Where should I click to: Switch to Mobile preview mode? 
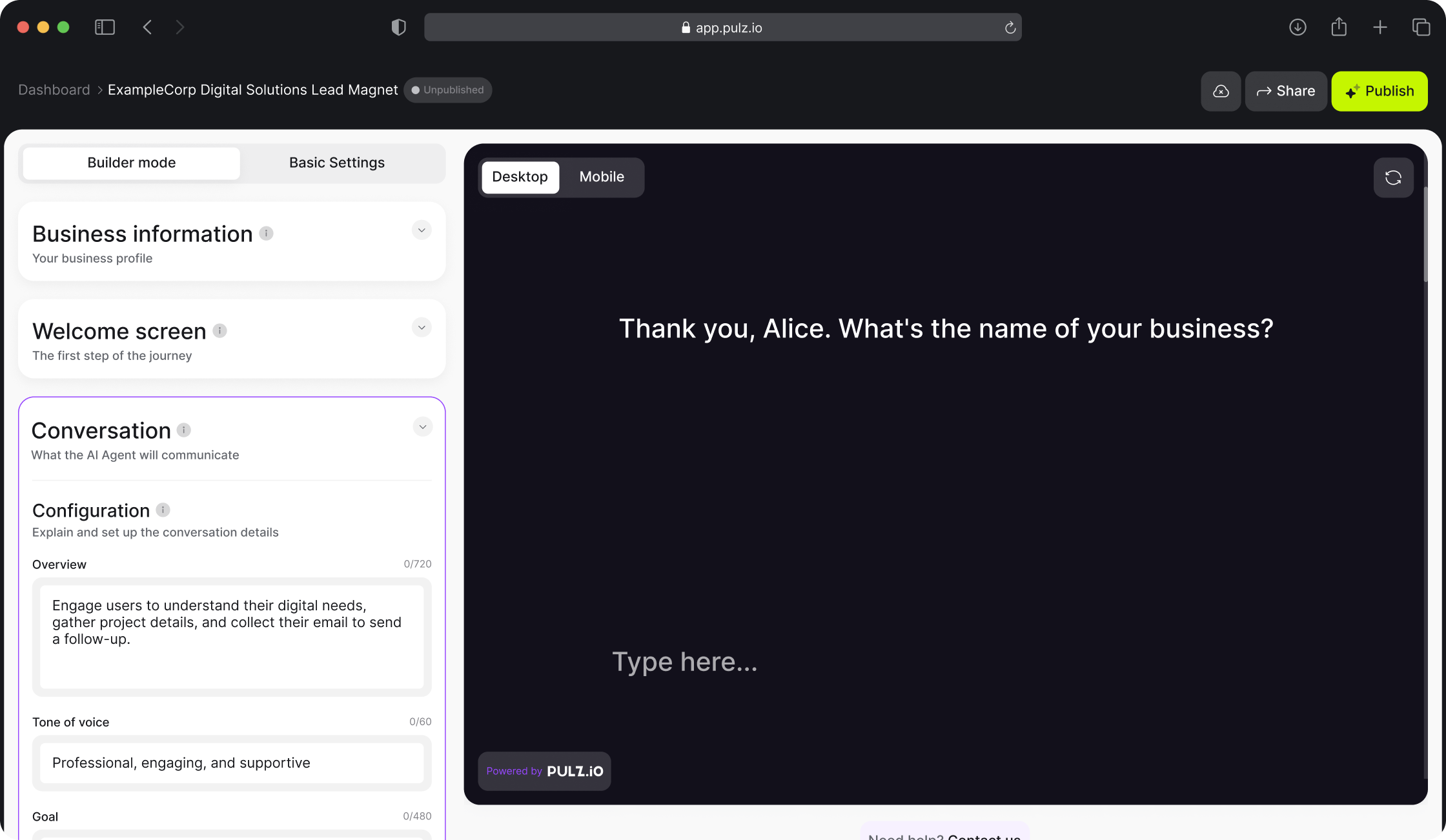point(602,176)
